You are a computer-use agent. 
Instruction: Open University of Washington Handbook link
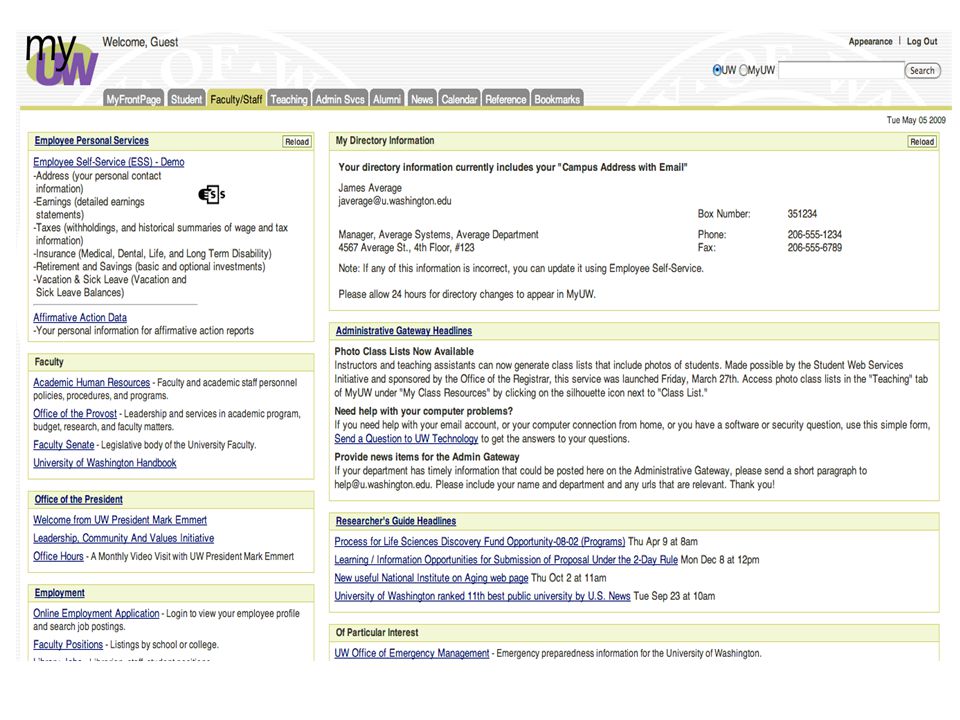tap(105, 463)
